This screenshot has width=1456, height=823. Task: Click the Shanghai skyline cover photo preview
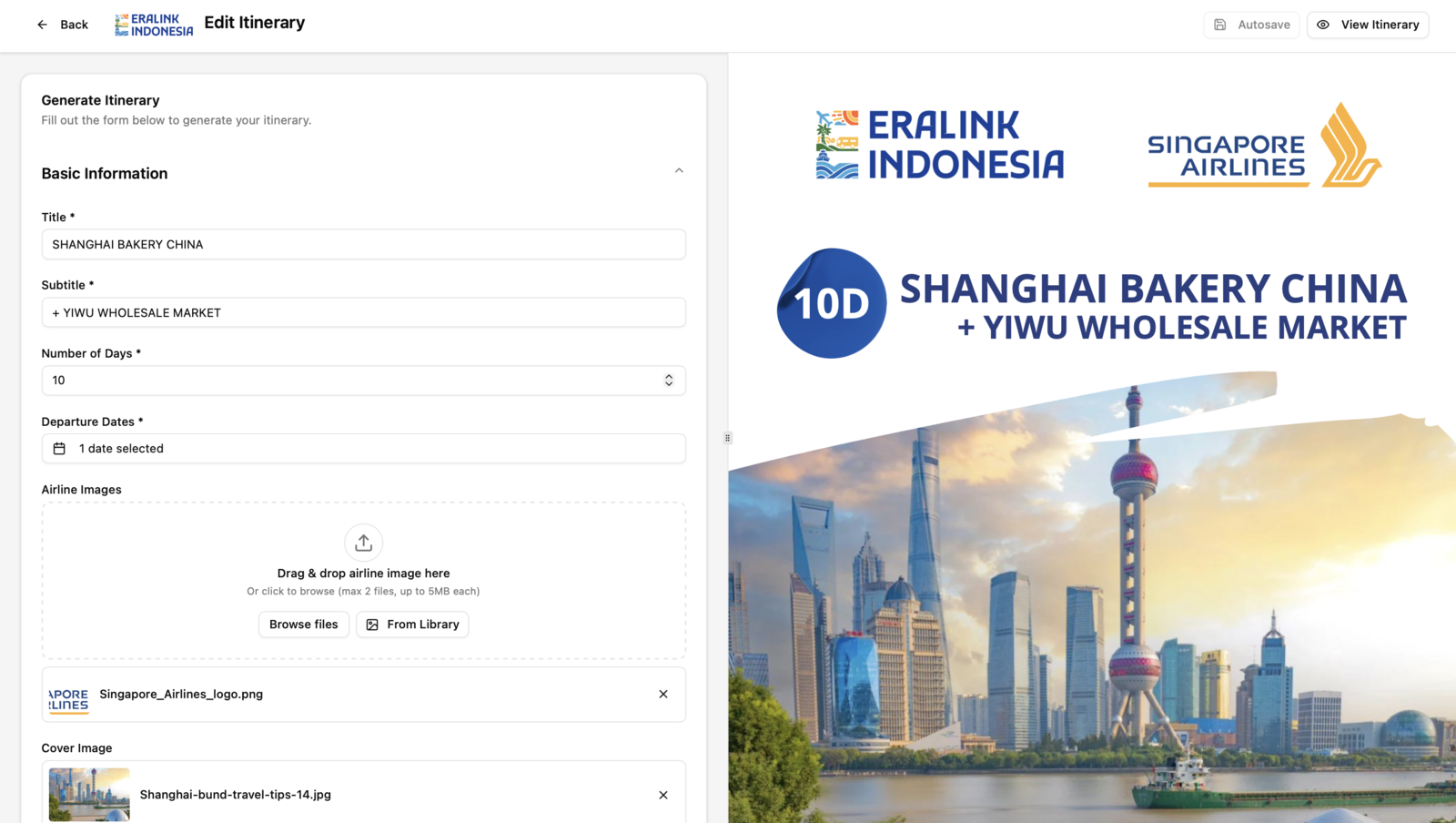point(1092,597)
